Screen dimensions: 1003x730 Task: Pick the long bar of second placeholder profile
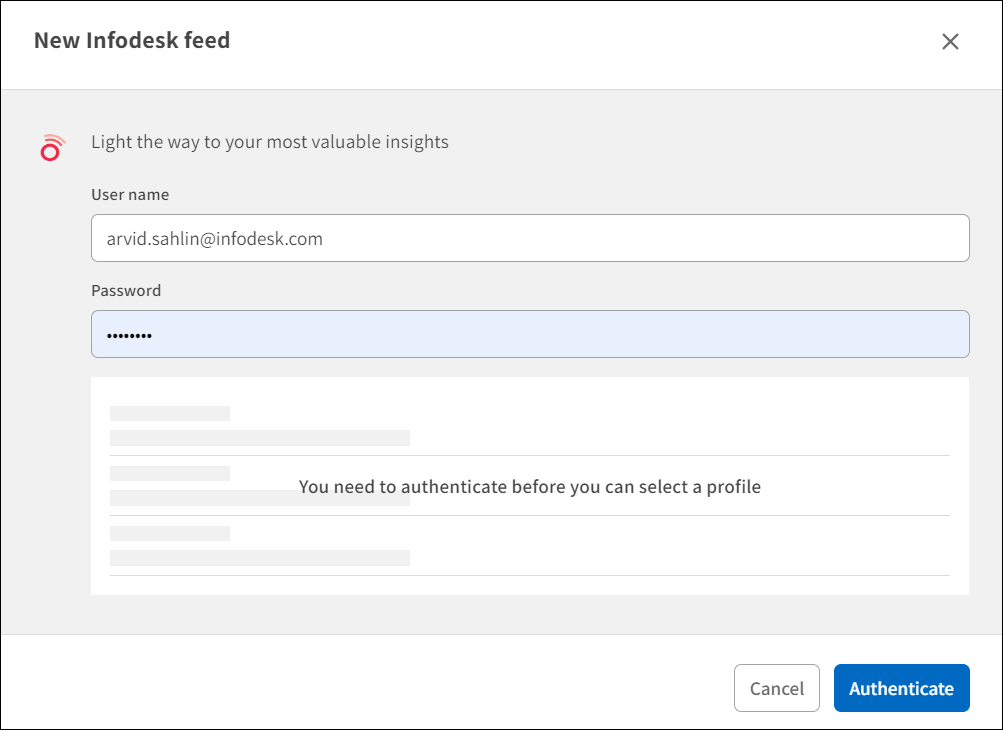point(200,498)
